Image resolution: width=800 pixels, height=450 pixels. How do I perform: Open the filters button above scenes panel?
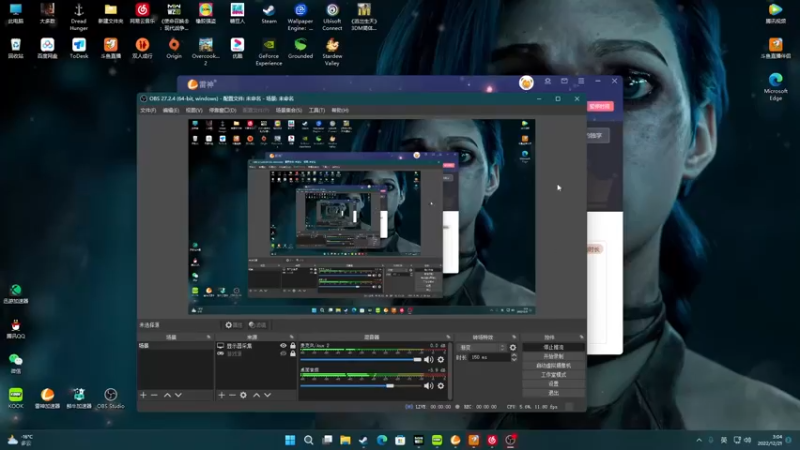258,325
